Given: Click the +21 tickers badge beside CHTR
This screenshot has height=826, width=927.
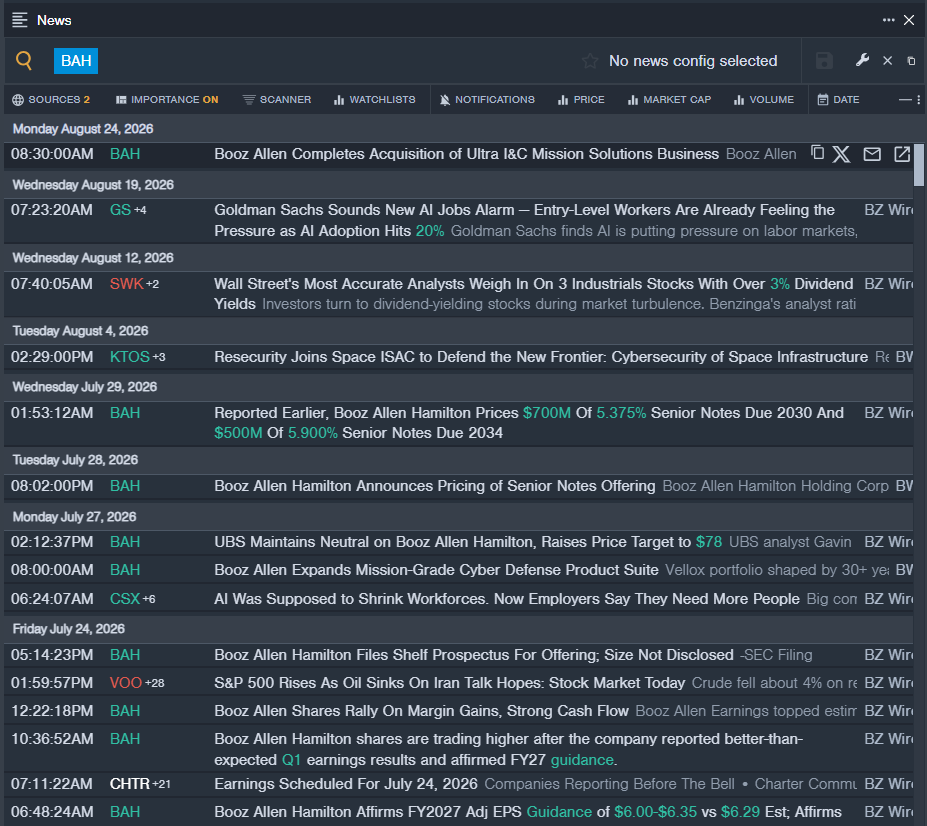Looking at the screenshot, I should tap(161, 784).
